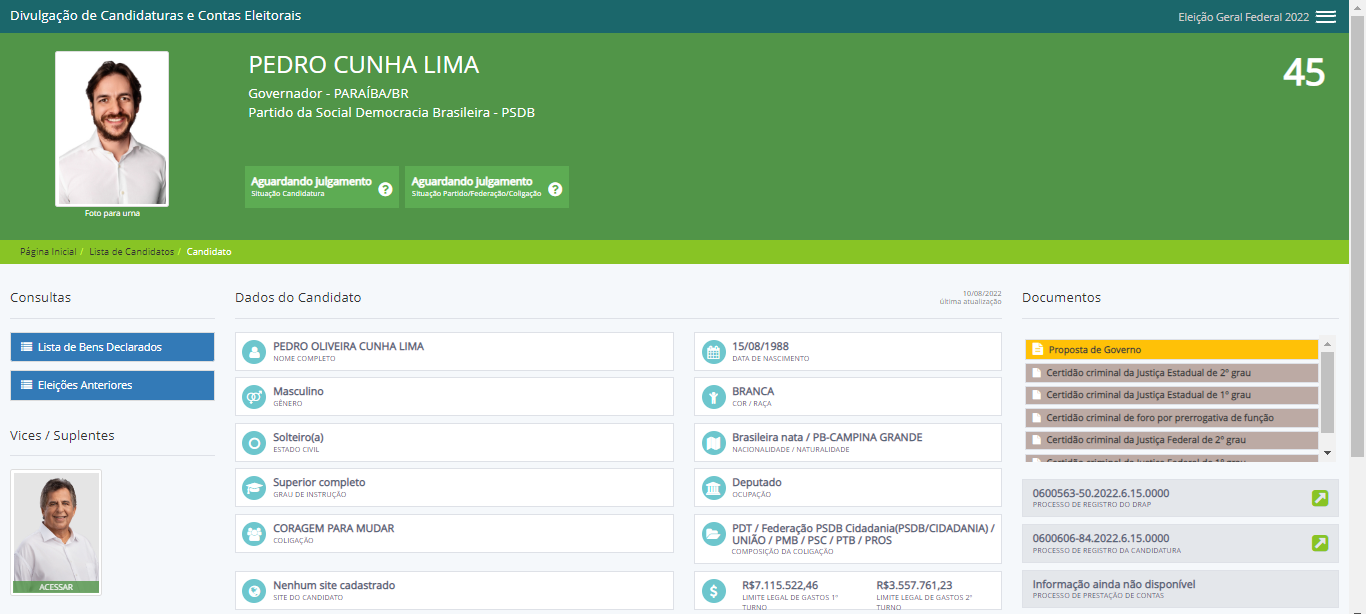Click the help icon for Situação Candidatura
1366x614 pixels.
coord(385,189)
